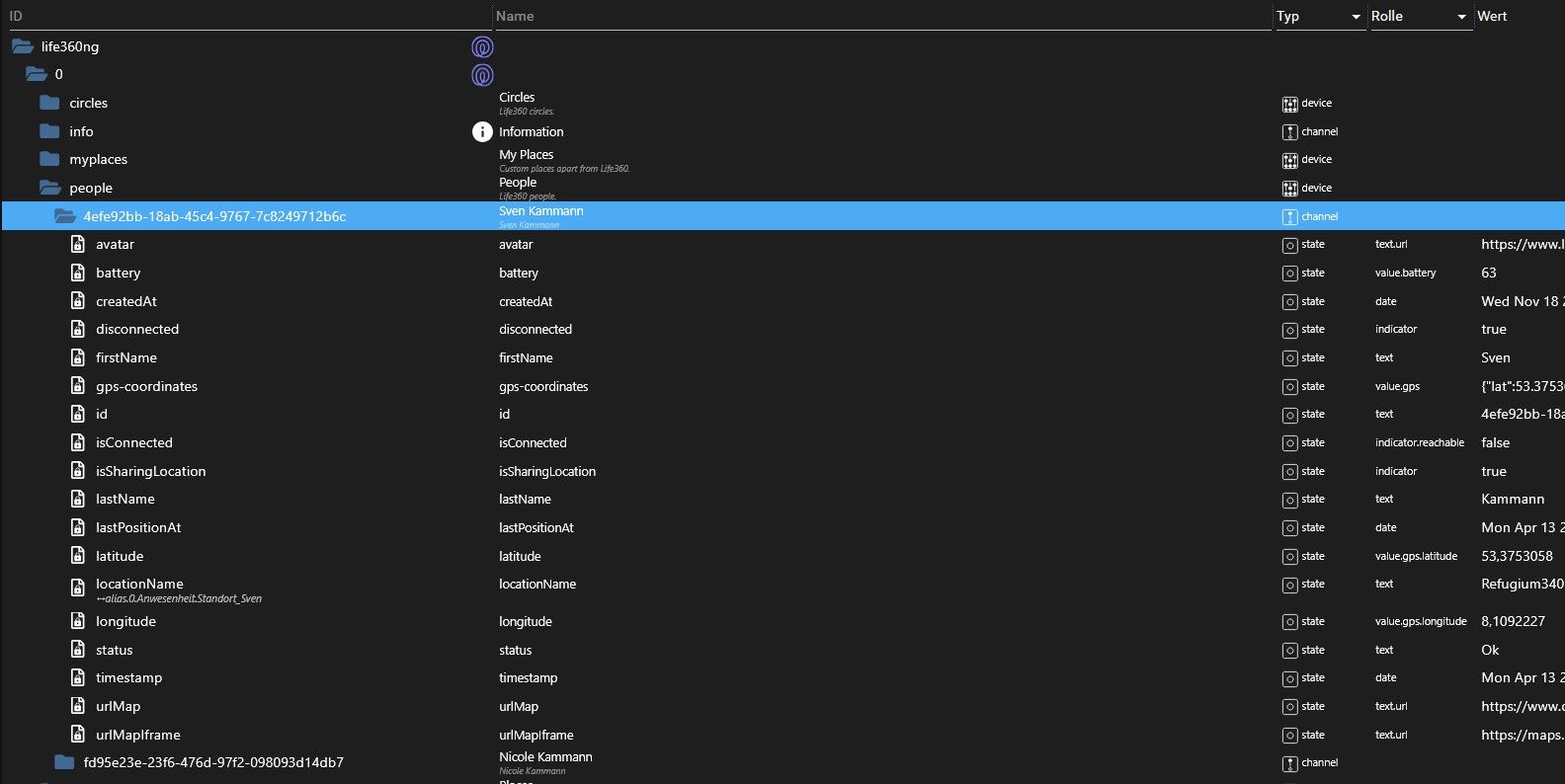Viewport: 1565px width, 784px height.
Task: Collapse the life360ng root folder
Action: coord(23,46)
